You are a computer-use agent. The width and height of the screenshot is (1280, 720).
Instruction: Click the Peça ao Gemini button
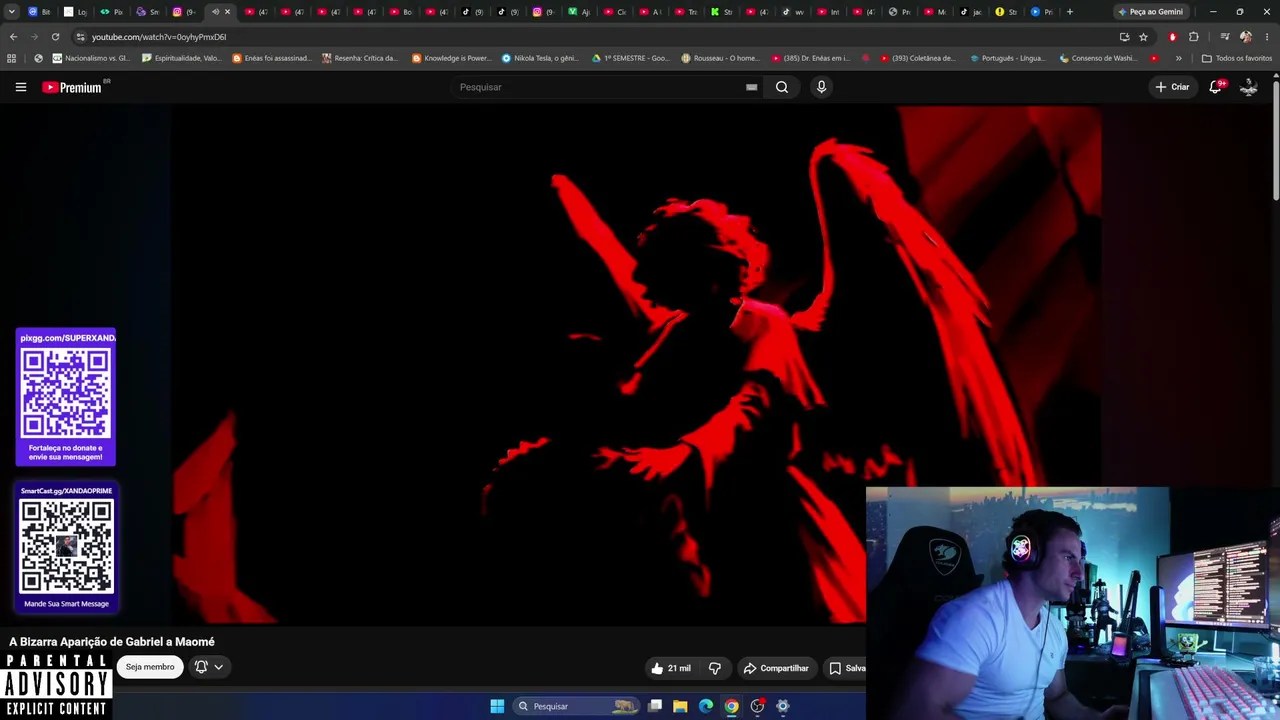(x=1150, y=12)
